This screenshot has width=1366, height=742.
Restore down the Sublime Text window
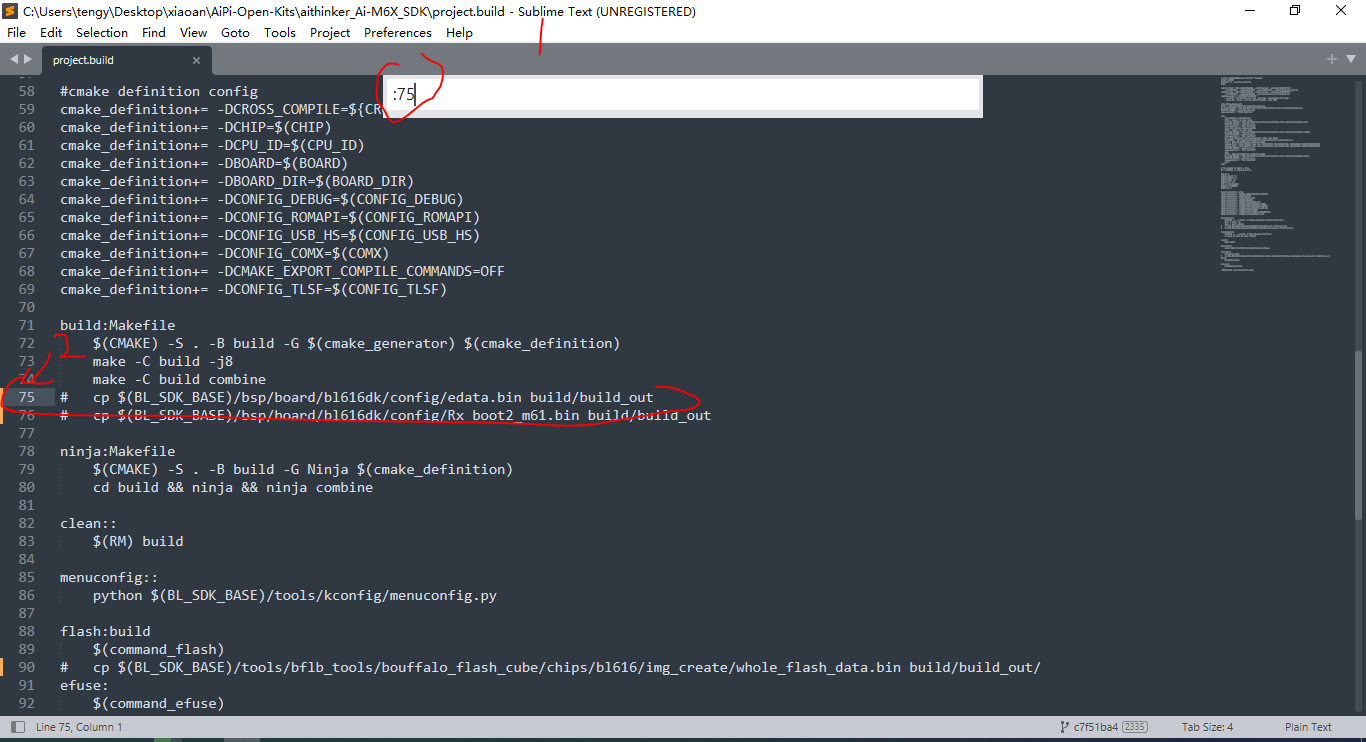pyautogui.click(x=1295, y=10)
